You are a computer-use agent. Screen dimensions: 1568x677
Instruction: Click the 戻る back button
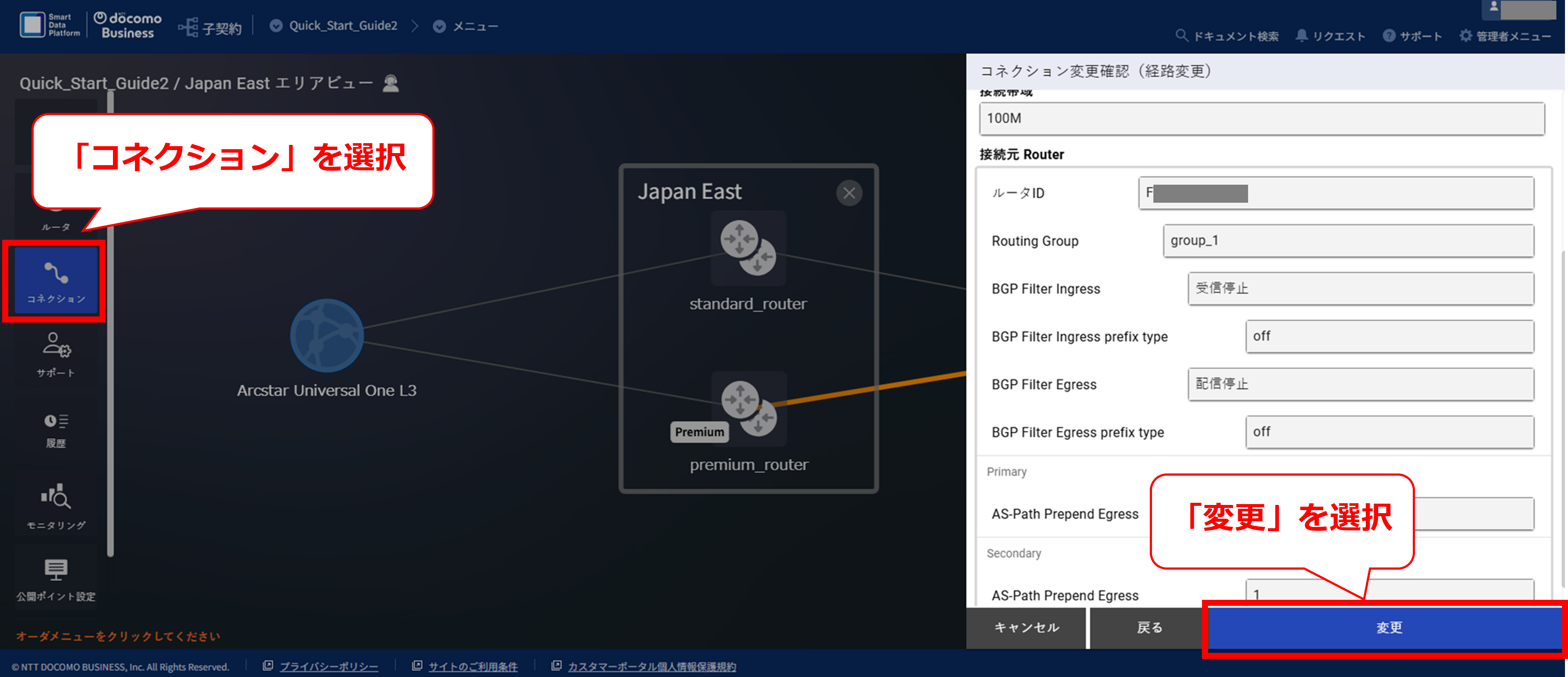(x=1149, y=627)
